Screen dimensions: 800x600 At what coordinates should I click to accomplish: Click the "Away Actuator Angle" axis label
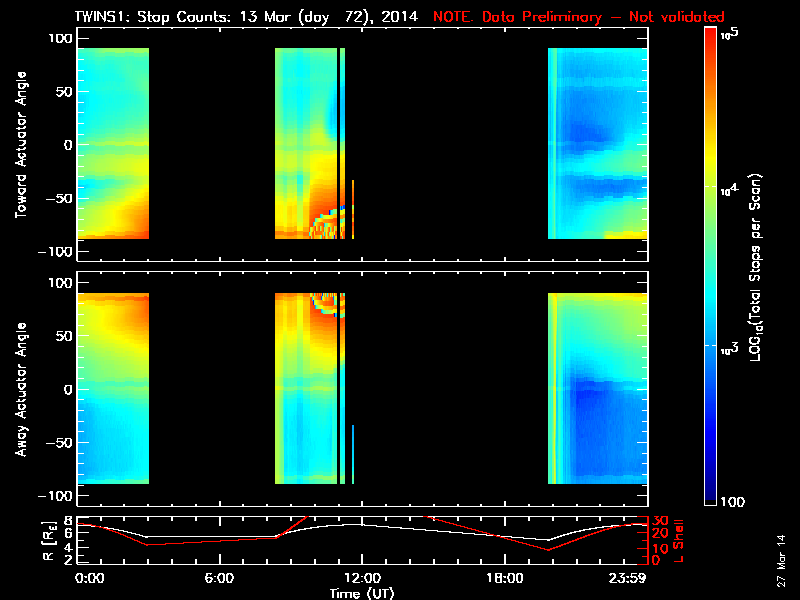click(21, 389)
